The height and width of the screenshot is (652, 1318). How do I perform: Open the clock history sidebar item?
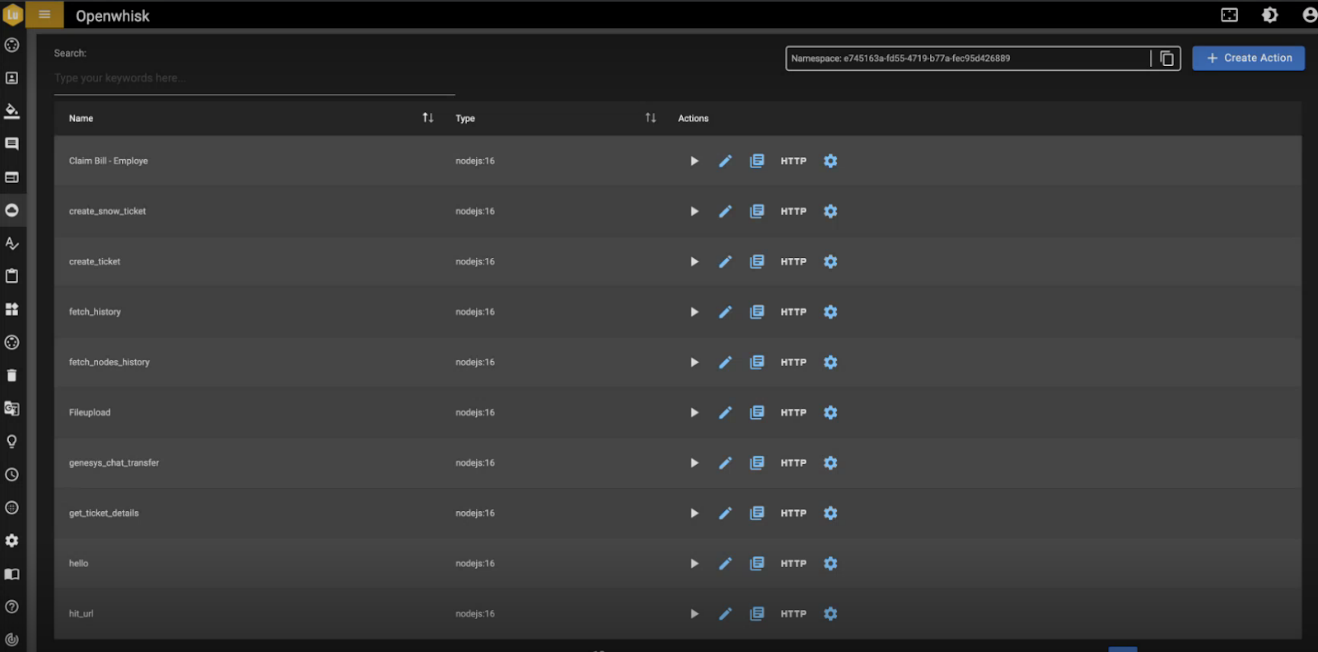click(12, 475)
